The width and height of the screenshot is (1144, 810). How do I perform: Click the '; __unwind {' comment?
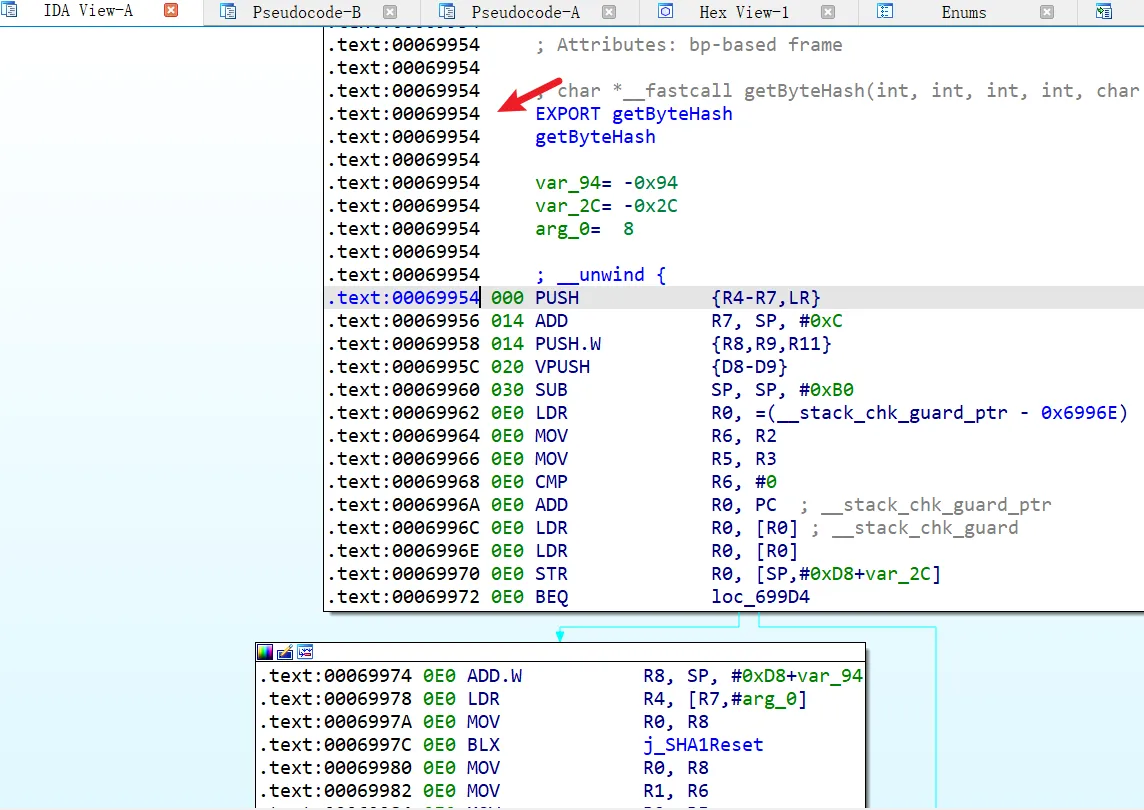tap(600, 275)
